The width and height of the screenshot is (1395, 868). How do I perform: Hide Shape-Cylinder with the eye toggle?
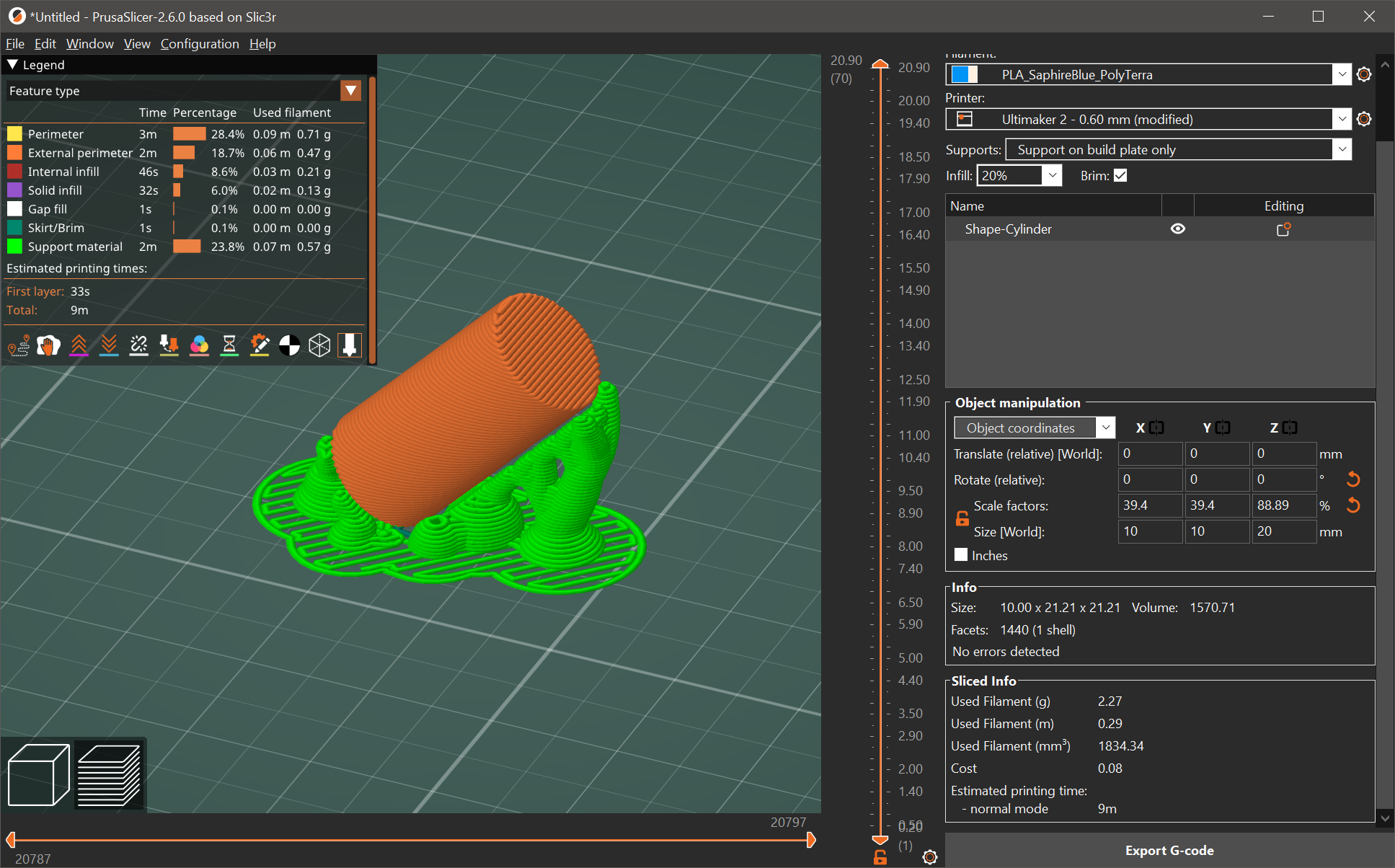point(1178,229)
